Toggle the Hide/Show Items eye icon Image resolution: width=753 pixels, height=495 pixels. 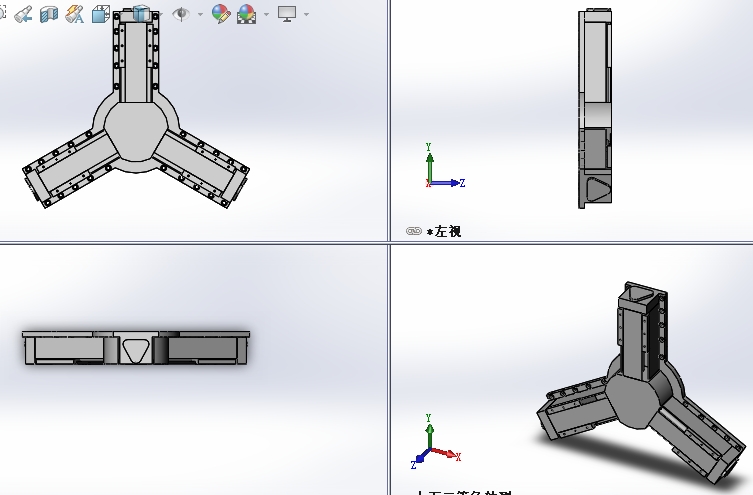point(181,14)
